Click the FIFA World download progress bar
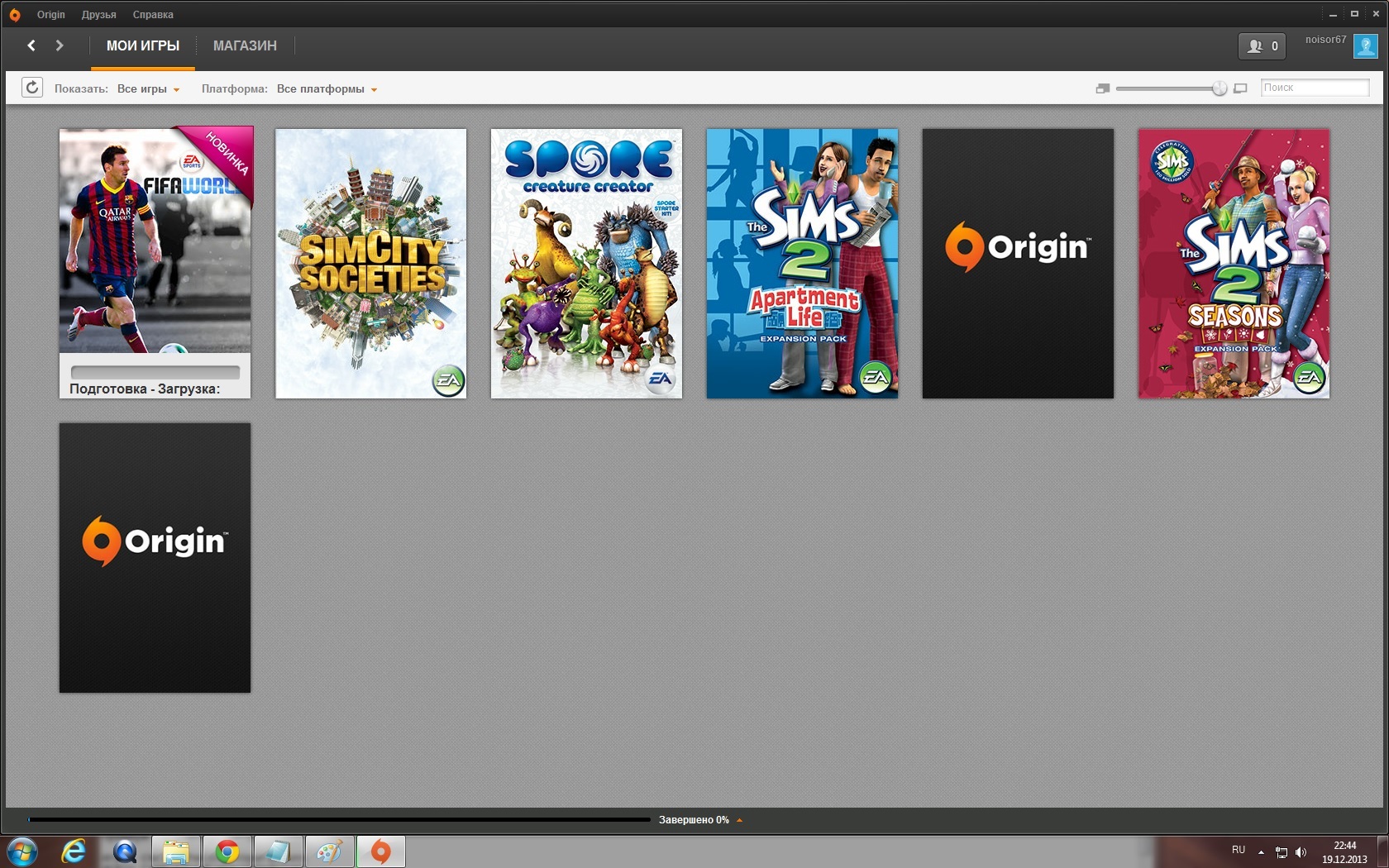The image size is (1389, 868). coord(155,372)
